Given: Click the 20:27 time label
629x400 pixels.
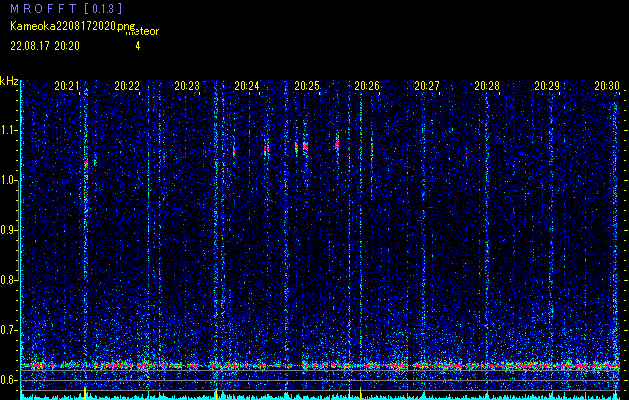Looking at the screenshot, I should click(427, 86).
